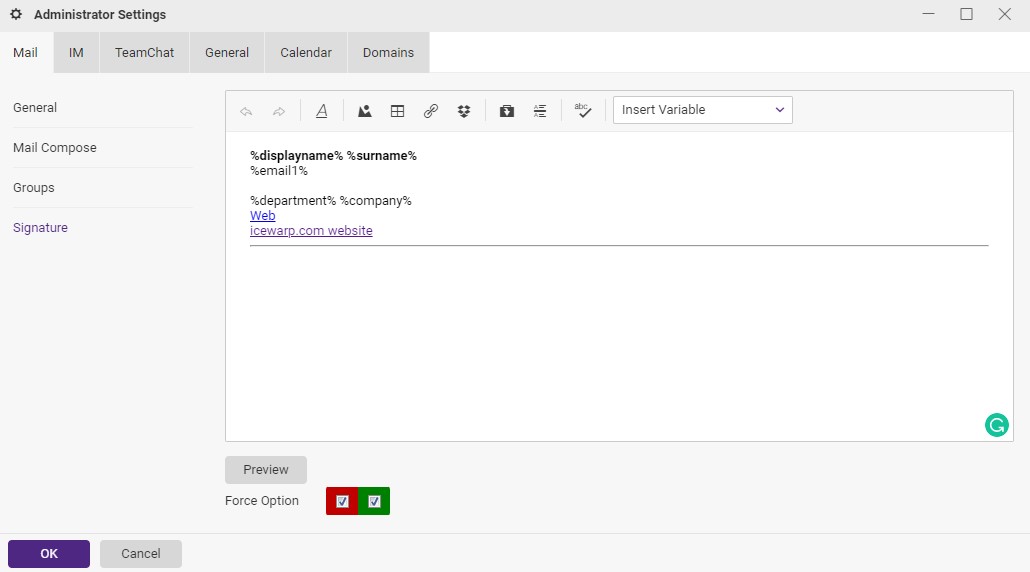This screenshot has width=1030, height=572.
Task: Open the Insert Variable dropdown
Action: (702, 110)
